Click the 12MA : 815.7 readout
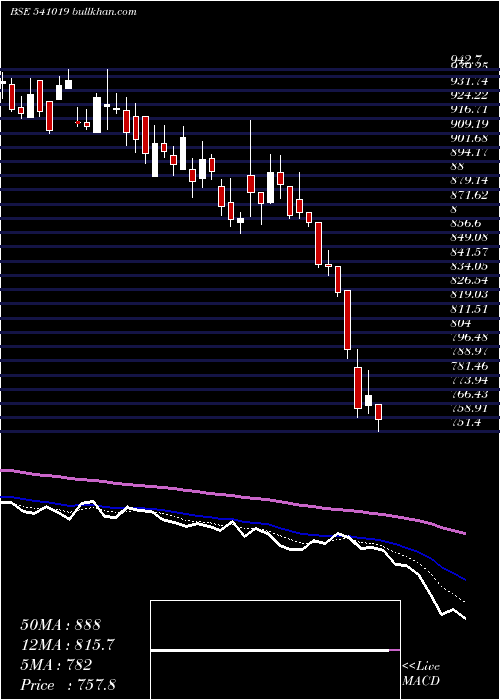500x700 pixels. (x=68, y=644)
